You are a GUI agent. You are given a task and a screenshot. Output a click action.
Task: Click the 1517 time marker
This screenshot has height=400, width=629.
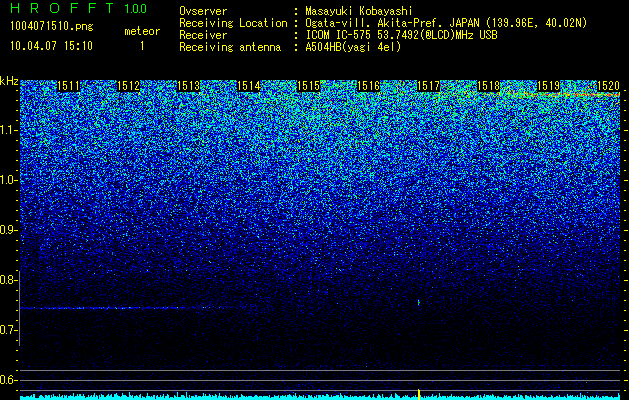[x=428, y=86]
